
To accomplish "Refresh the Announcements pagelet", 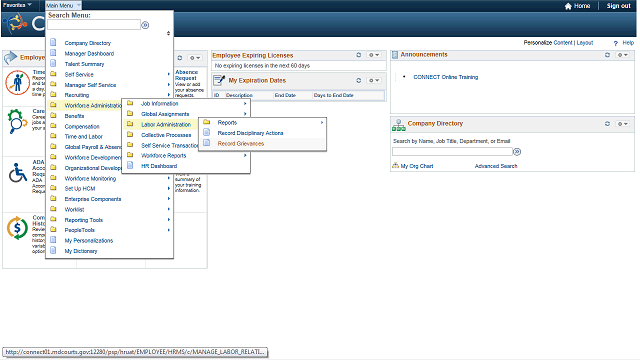I will click(607, 55).
